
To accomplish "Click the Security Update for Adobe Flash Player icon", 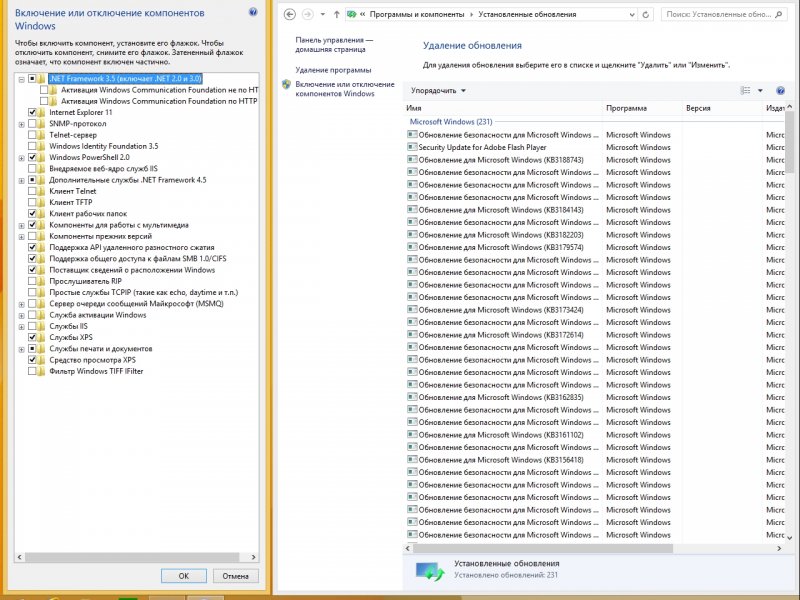I will (412, 147).
